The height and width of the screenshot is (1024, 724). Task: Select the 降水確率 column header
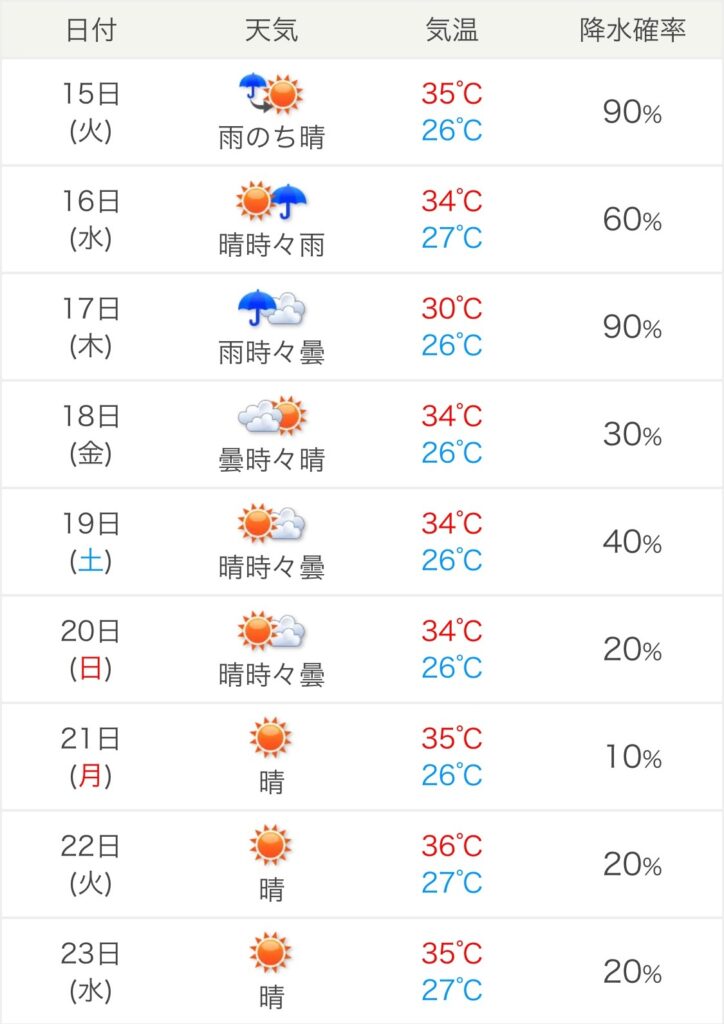633,30
